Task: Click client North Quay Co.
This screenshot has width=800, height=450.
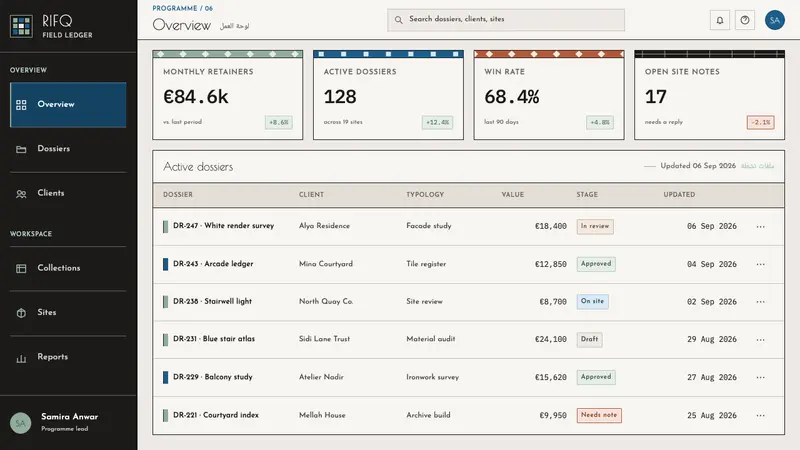Action: [326, 302]
